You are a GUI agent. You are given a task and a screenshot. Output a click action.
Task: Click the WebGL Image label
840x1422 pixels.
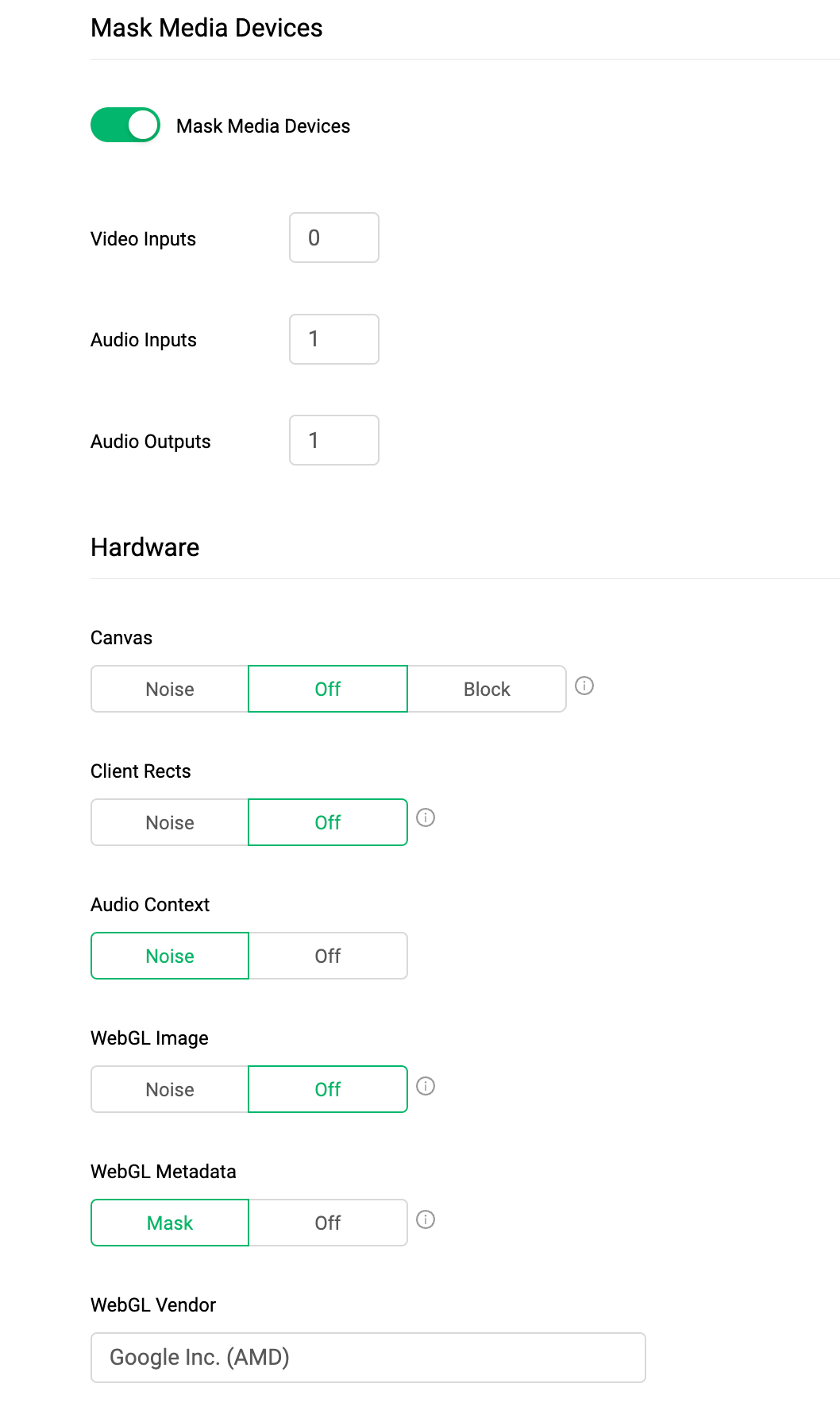[149, 1038]
